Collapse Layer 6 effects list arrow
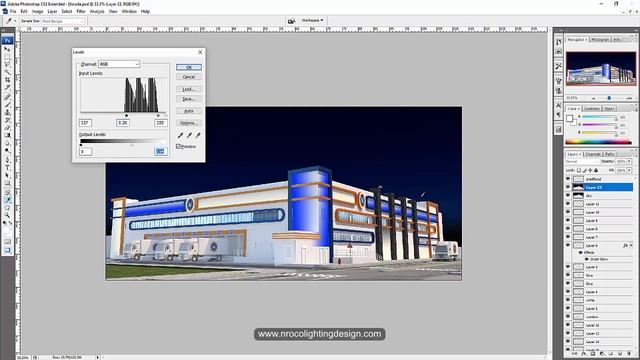This screenshot has height=360, width=640. point(631,245)
